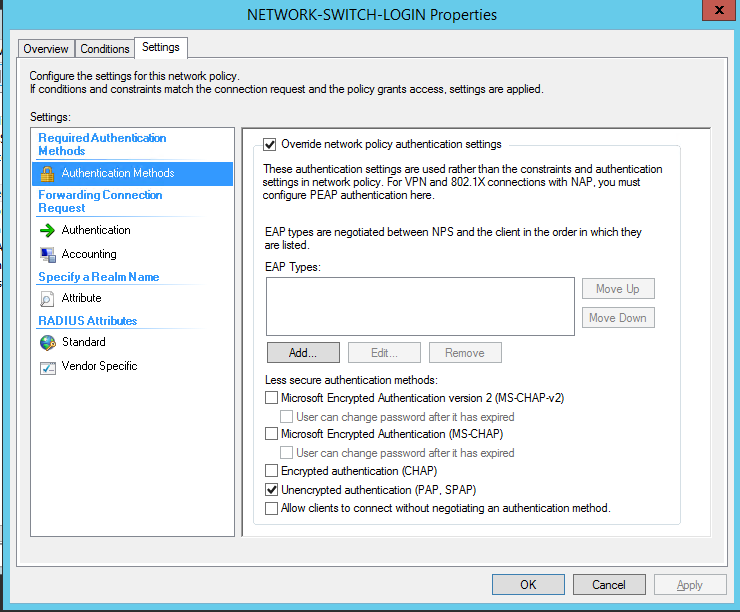Switch to the Conditions tab
The height and width of the screenshot is (612, 740).
click(104, 49)
